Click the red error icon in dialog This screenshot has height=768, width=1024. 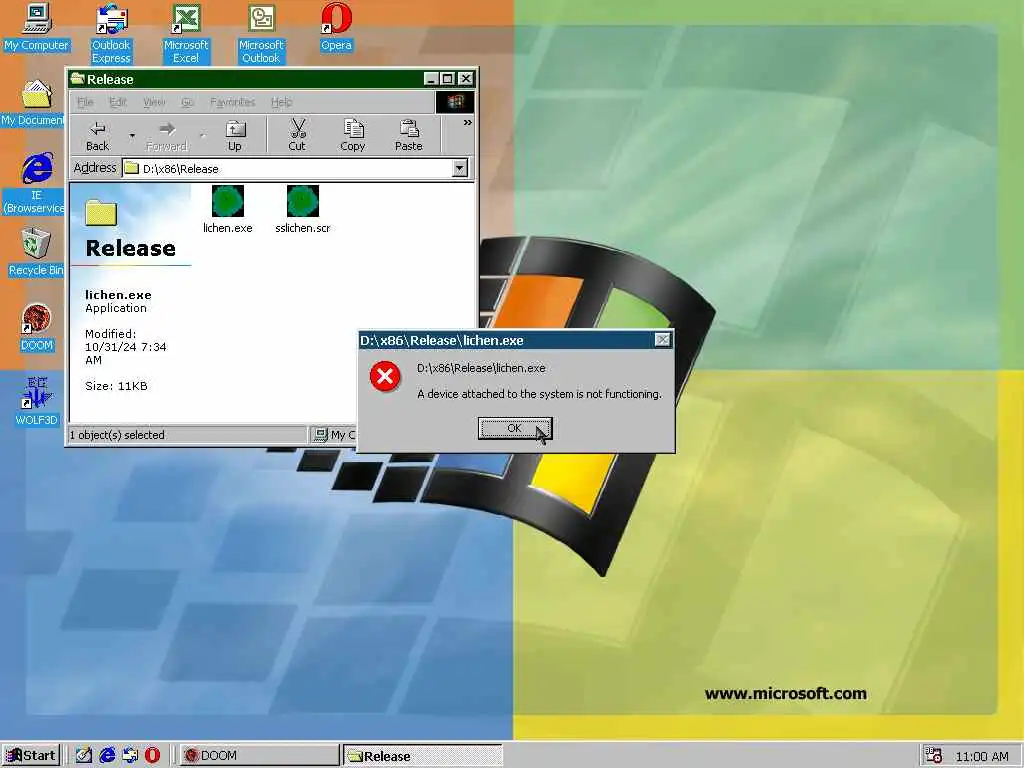pyautogui.click(x=385, y=377)
